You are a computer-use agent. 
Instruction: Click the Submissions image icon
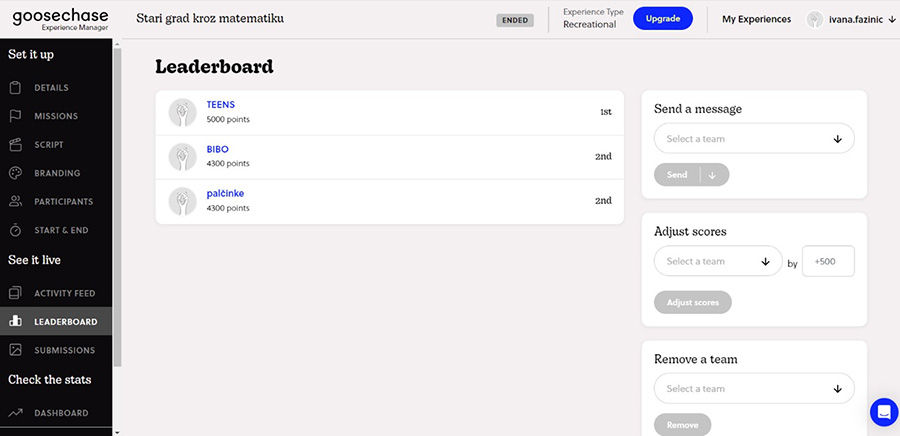[15, 350]
